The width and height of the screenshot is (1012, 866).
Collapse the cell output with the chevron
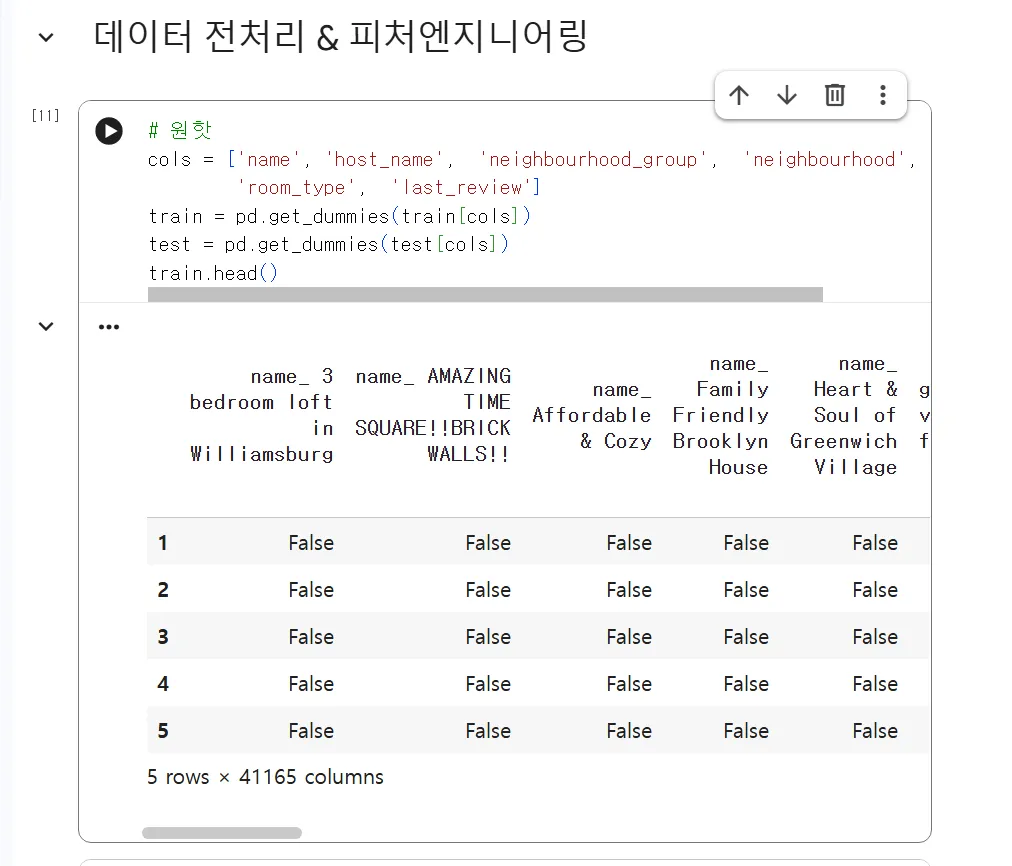coord(44,326)
